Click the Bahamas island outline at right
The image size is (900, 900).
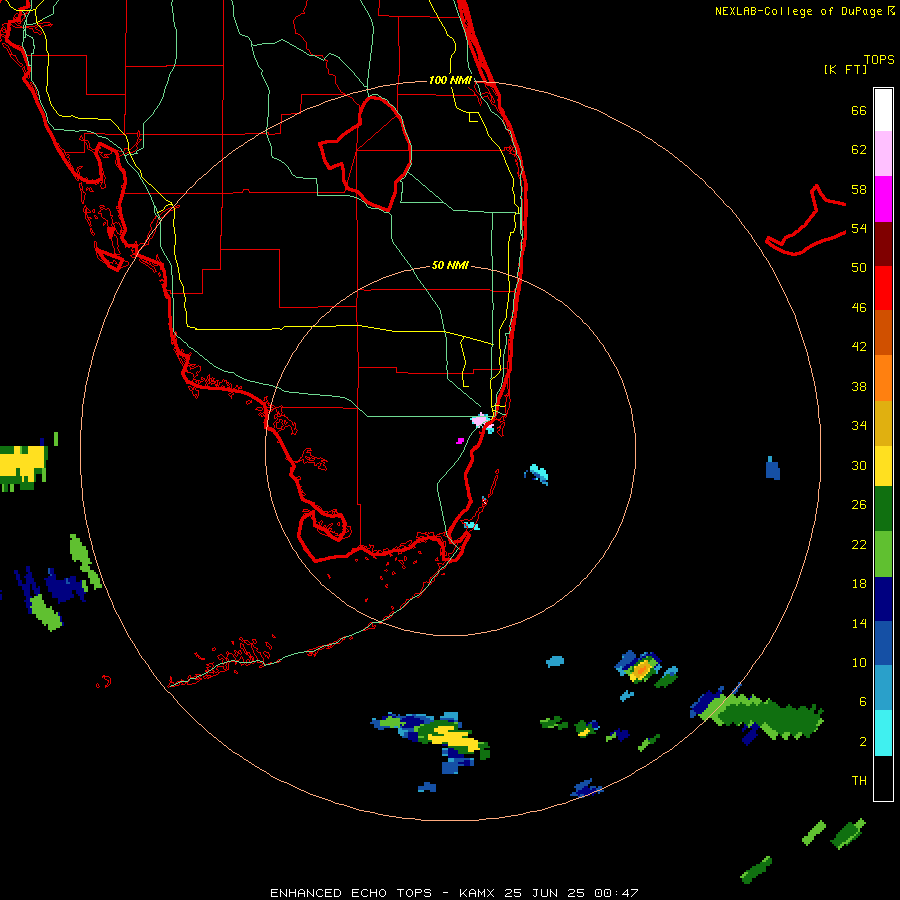tap(806, 221)
